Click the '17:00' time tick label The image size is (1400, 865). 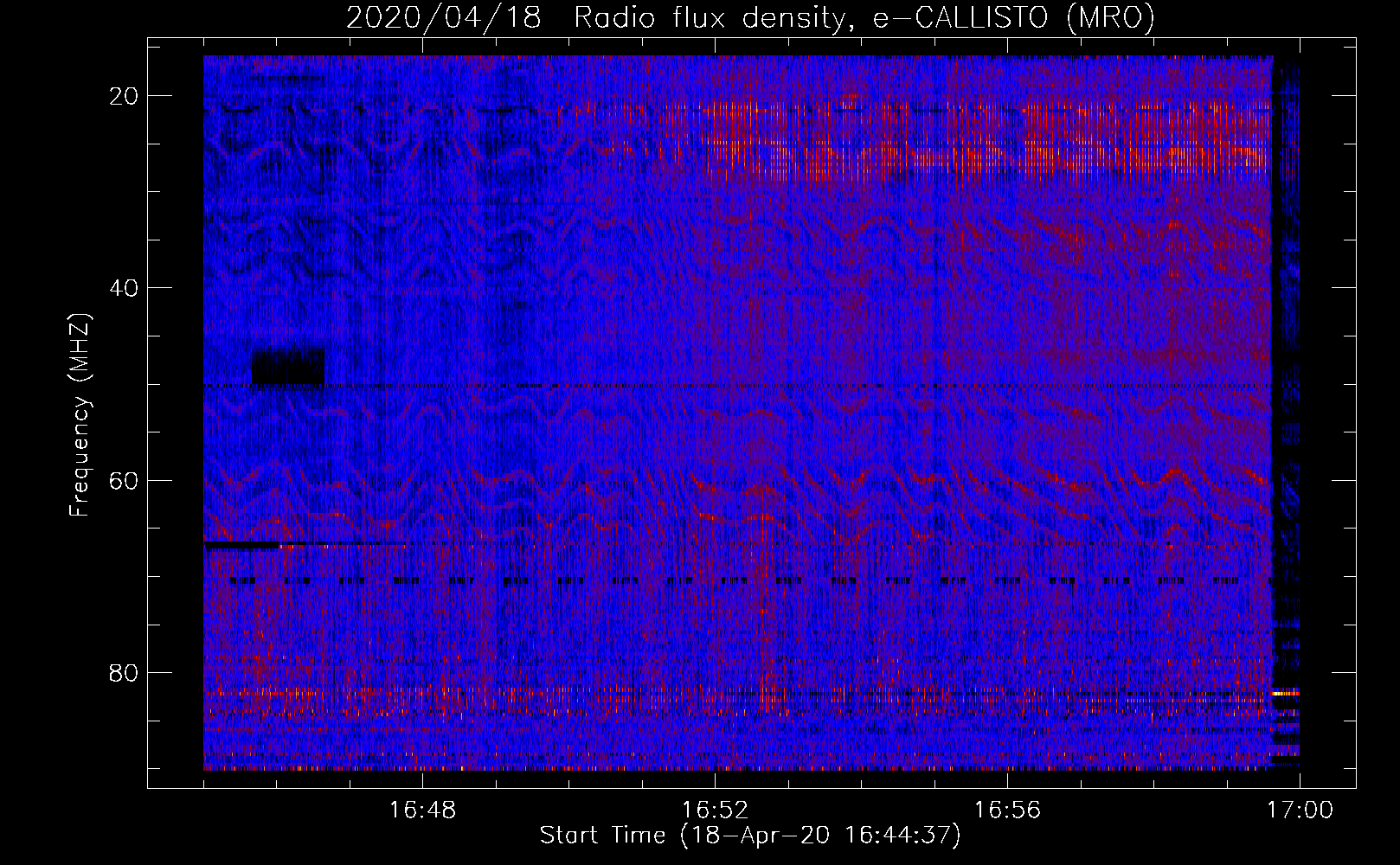1300,811
